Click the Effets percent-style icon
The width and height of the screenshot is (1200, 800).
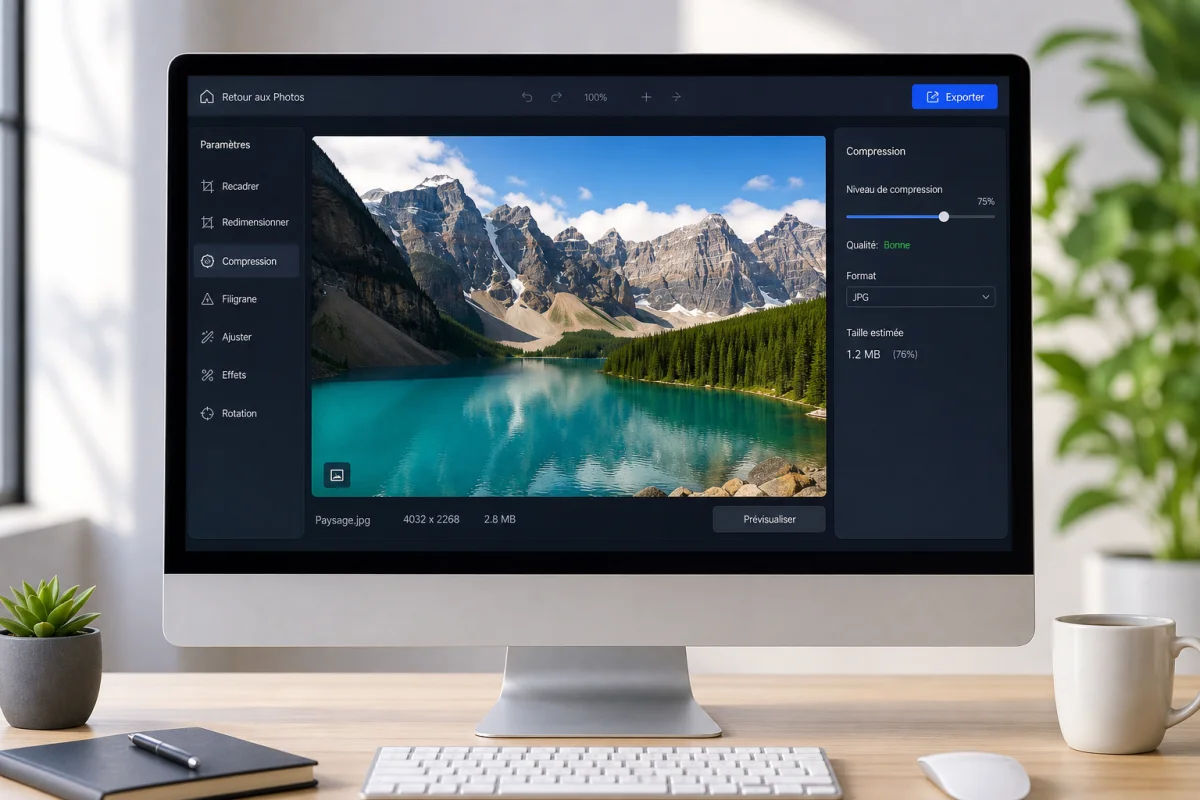pos(207,375)
